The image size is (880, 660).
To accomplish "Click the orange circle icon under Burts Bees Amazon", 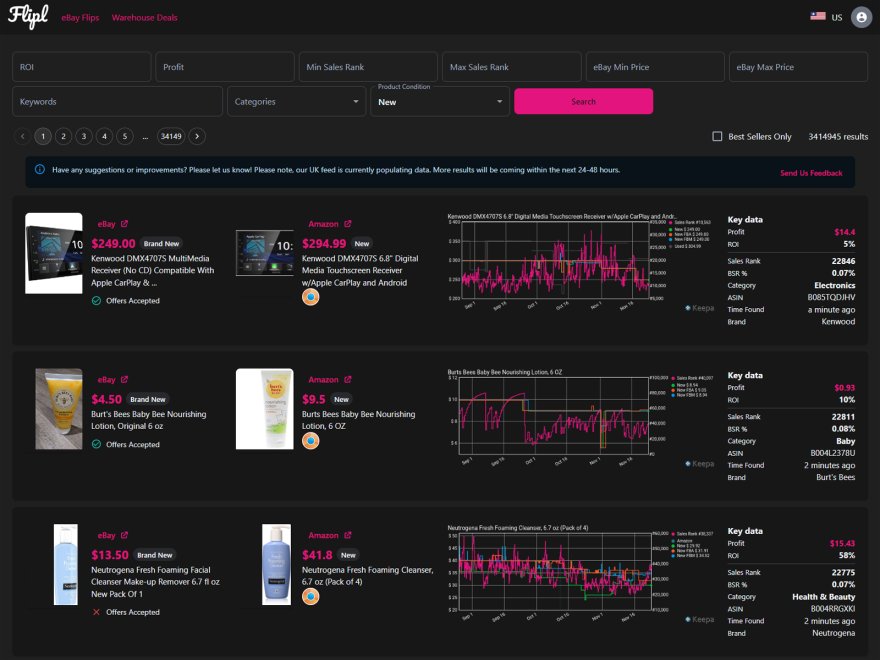I will click(310, 441).
